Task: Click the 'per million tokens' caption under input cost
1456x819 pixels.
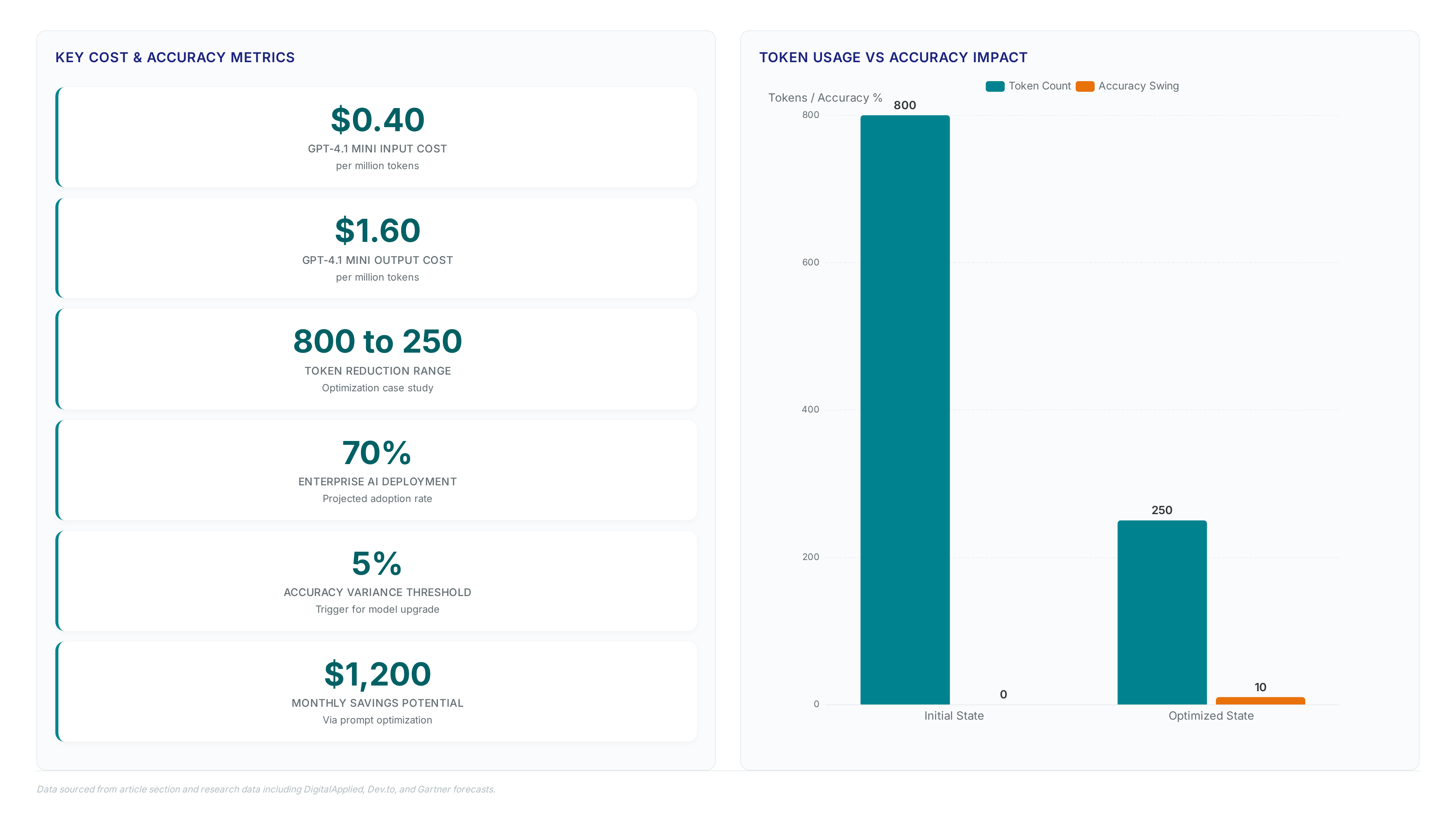Action: point(378,166)
